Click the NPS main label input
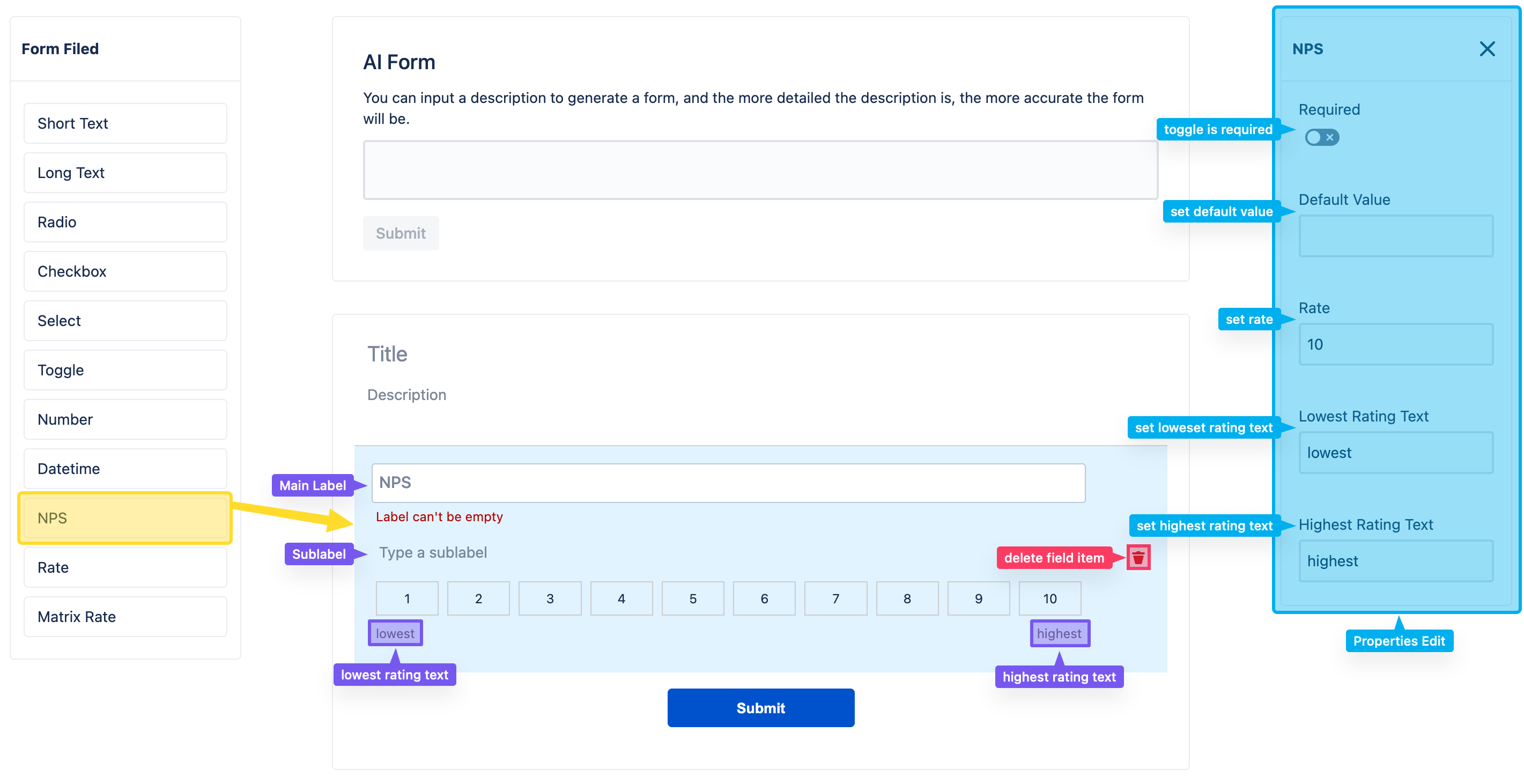This screenshot has width=1524, height=784. tap(728, 483)
